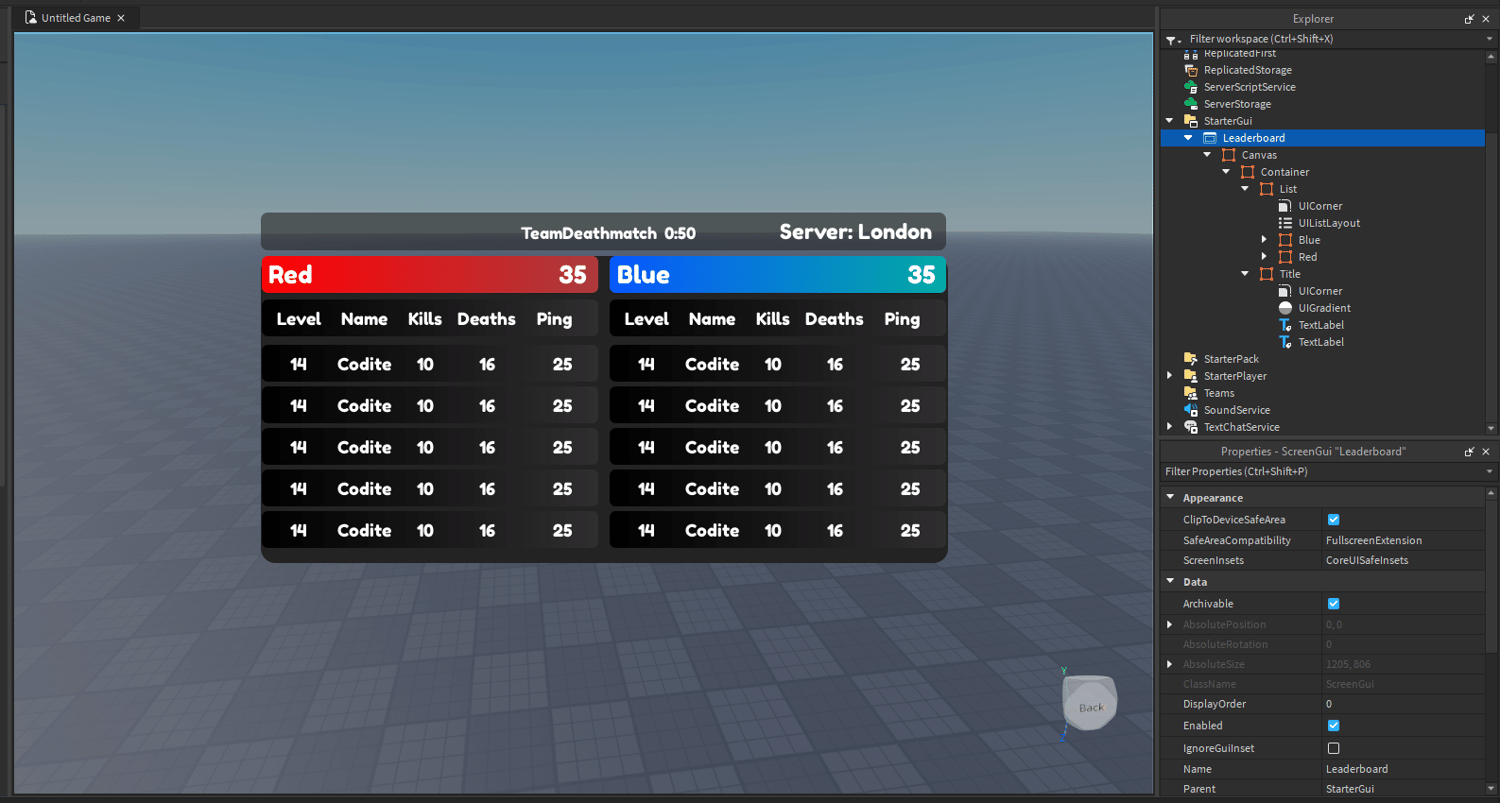The height and width of the screenshot is (803, 1500).
Task: Collapse the Leaderboard tree node
Action: 1188,138
